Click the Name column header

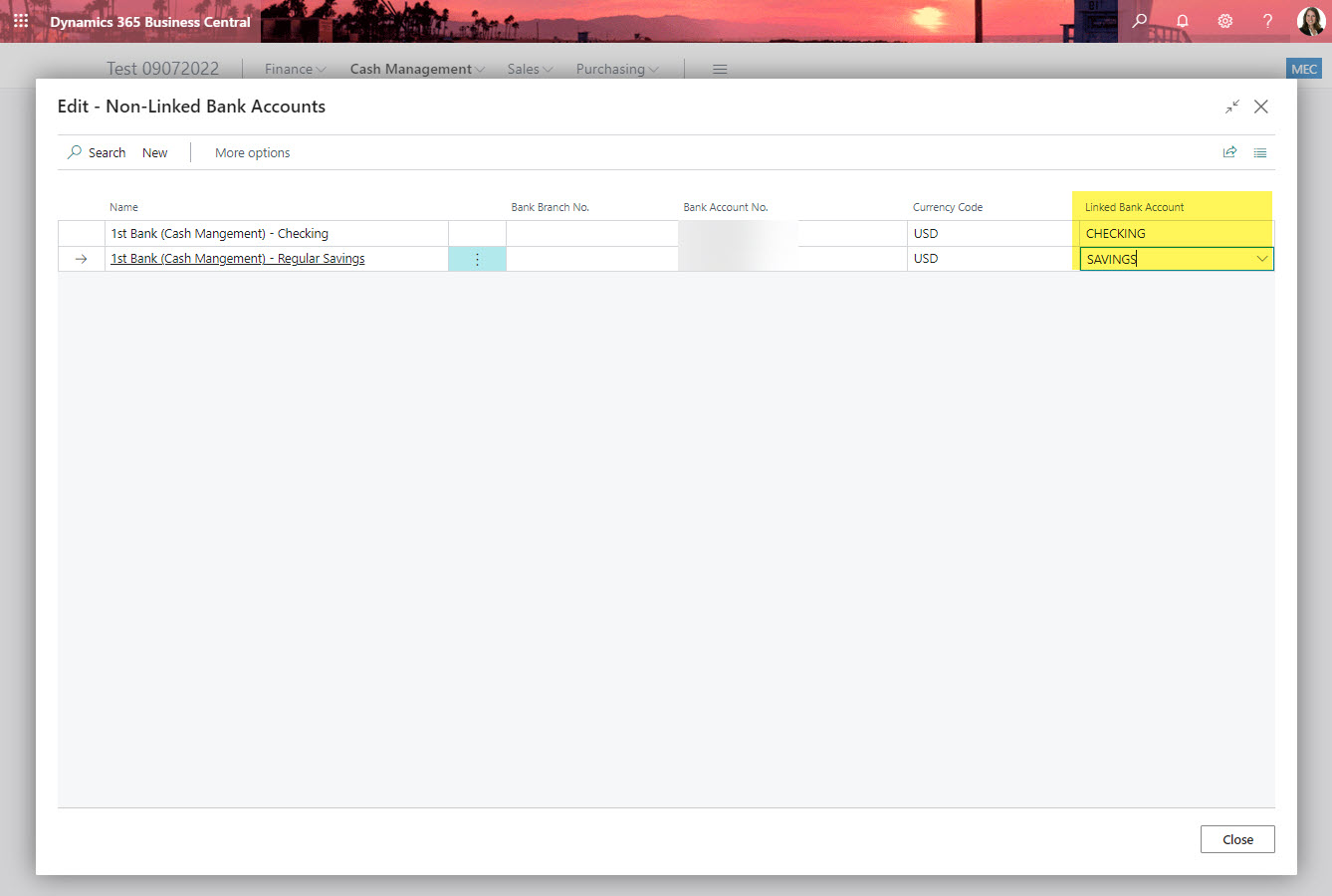click(124, 207)
